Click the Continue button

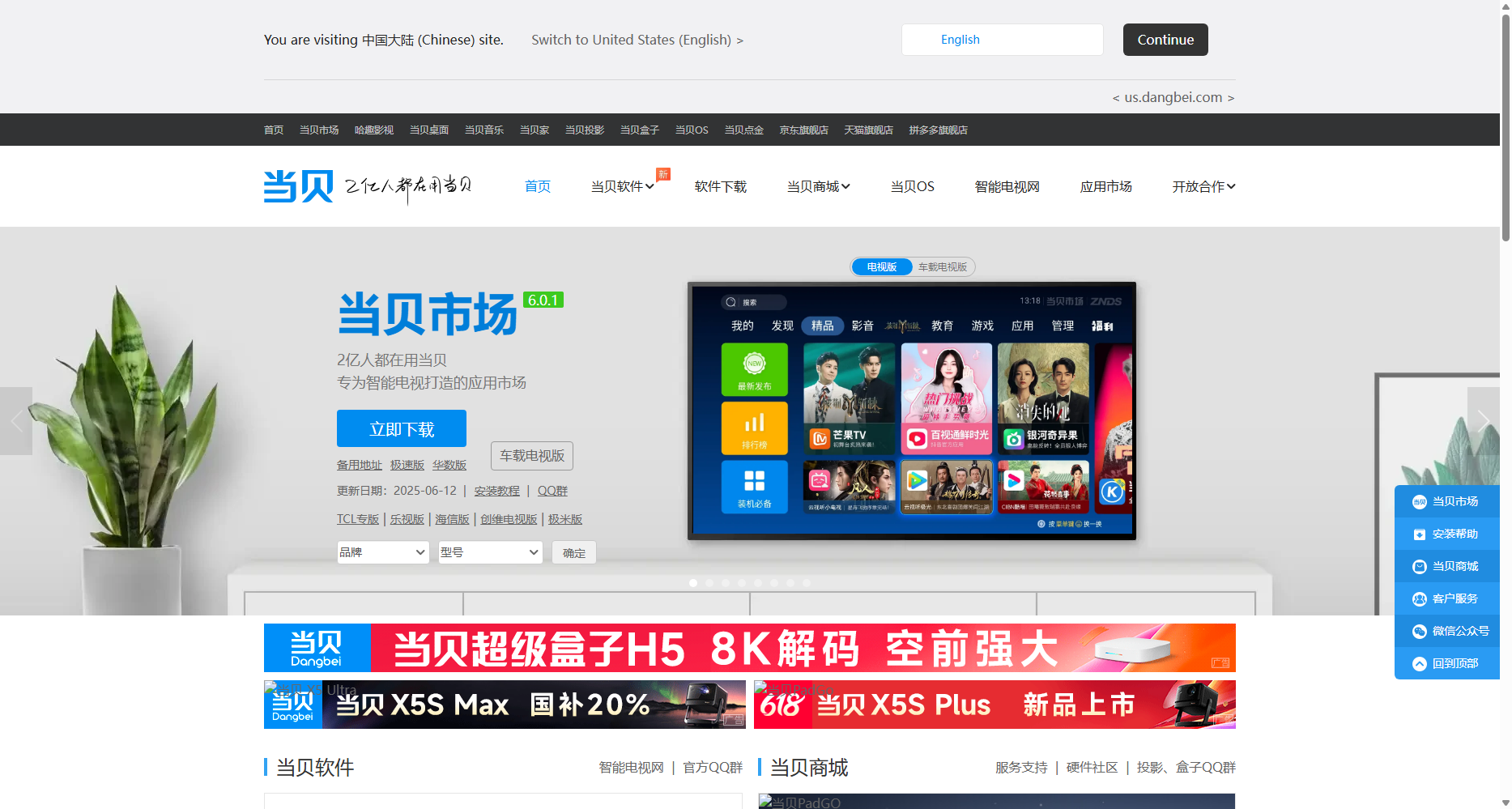pyautogui.click(x=1165, y=40)
